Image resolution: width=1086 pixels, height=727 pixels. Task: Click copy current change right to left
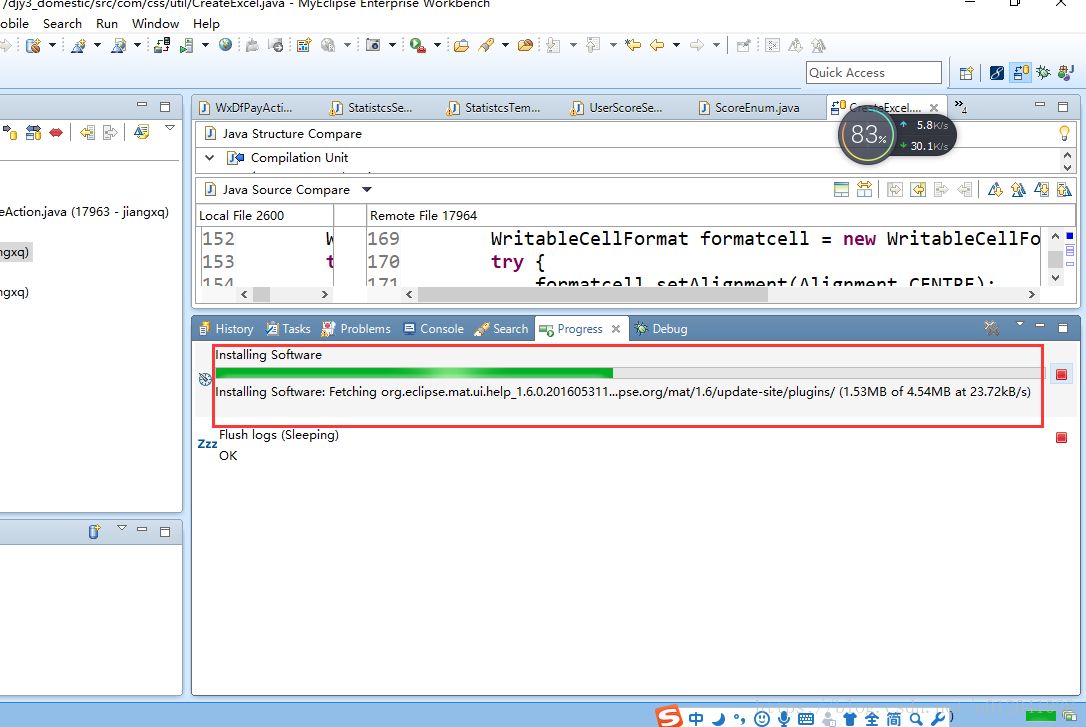tap(918, 189)
